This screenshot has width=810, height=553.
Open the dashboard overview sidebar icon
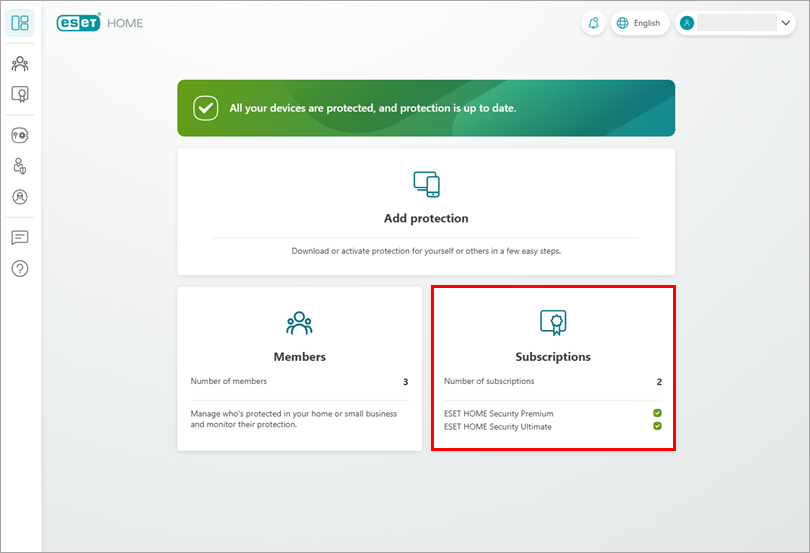[20, 23]
